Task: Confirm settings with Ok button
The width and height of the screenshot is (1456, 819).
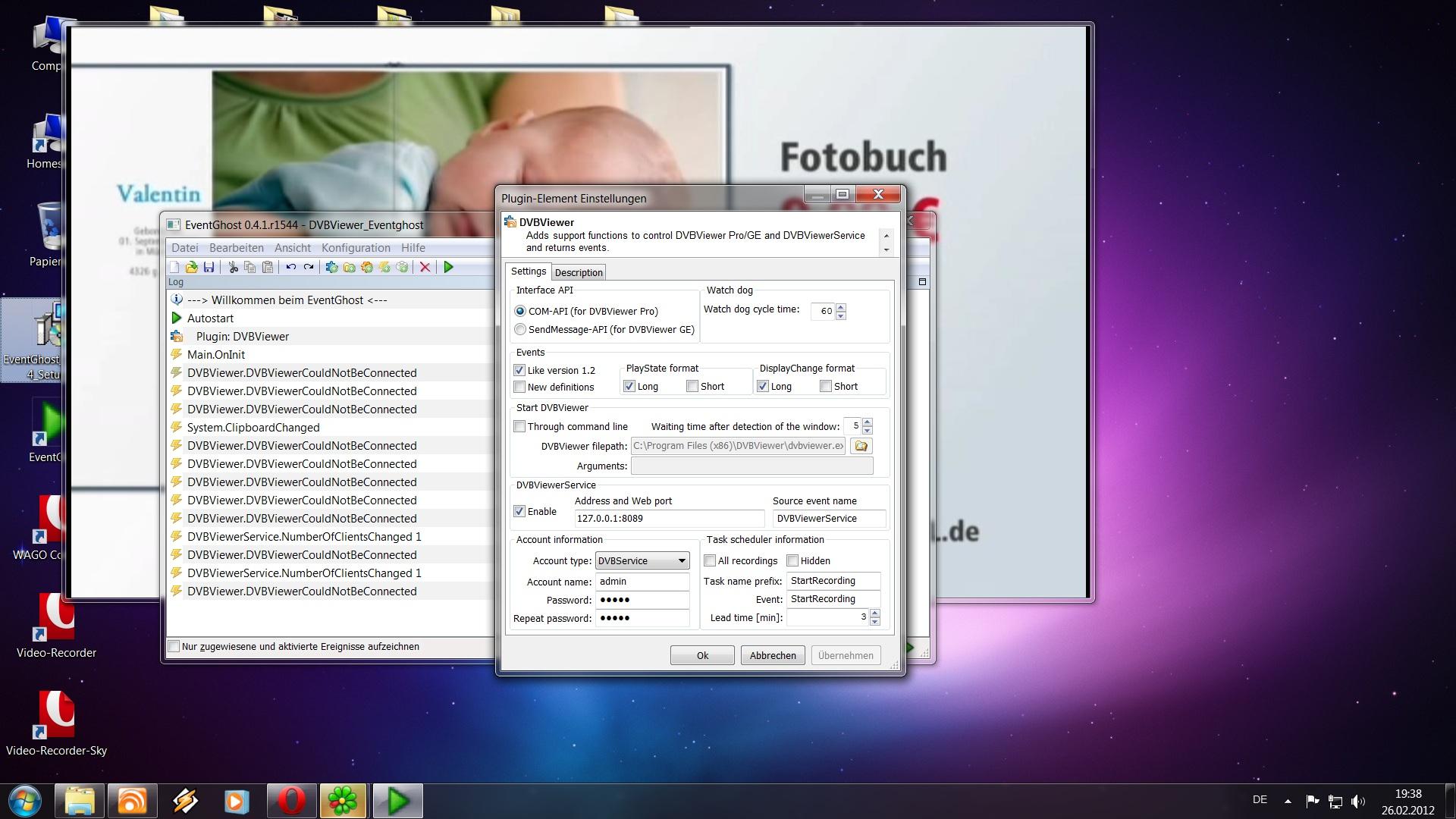Action: click(702, 655)
